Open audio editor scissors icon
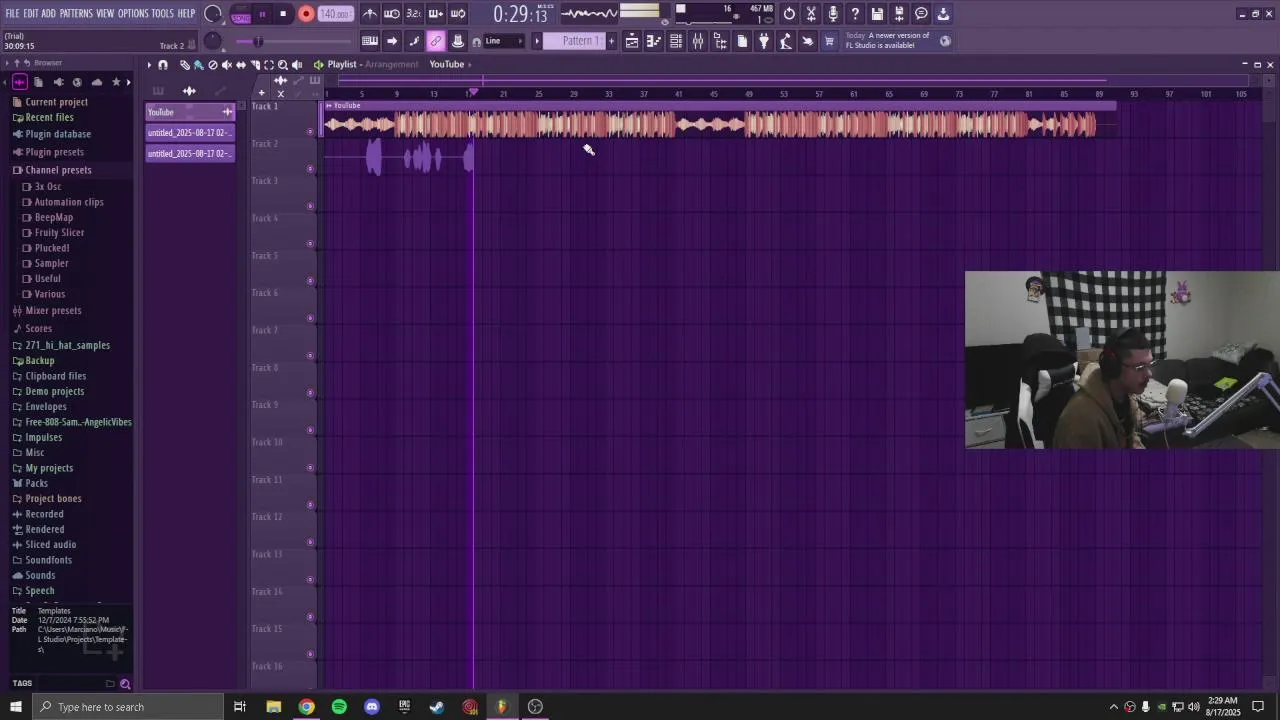The height and width of the screenshot is (720, 1280). (x=811, y=14)
